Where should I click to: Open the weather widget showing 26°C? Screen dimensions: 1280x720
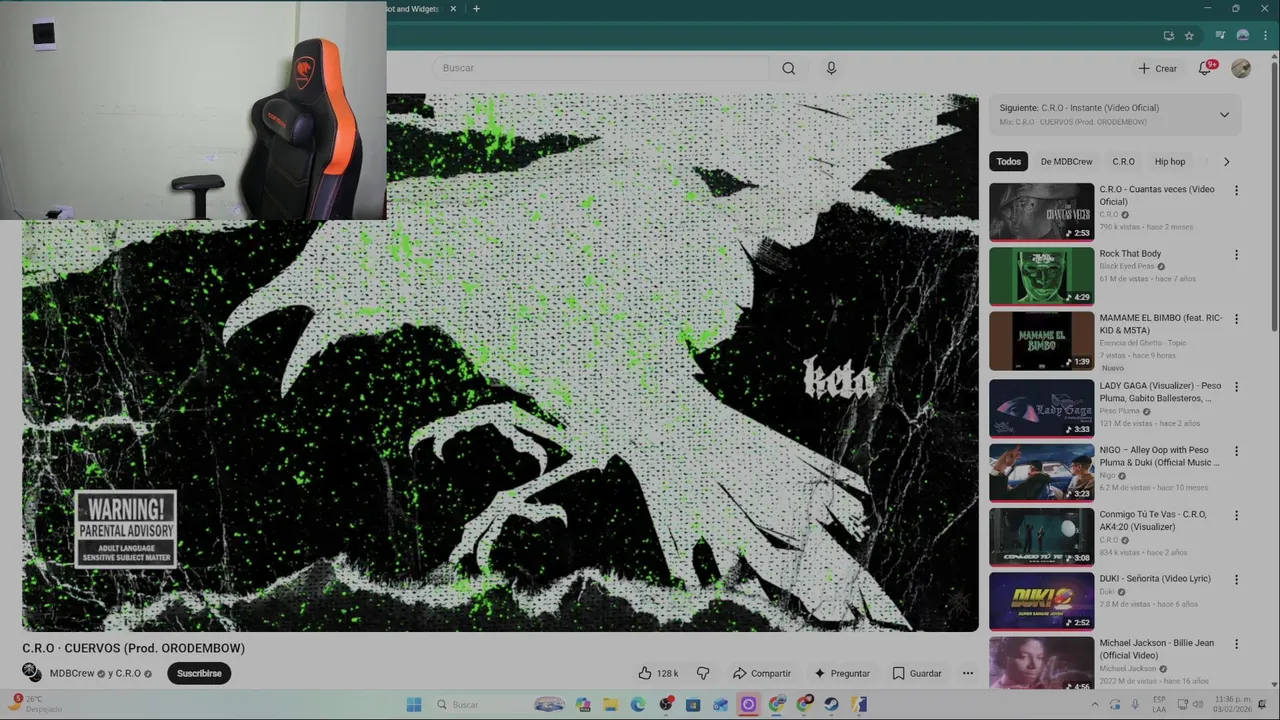pos(35,704)
